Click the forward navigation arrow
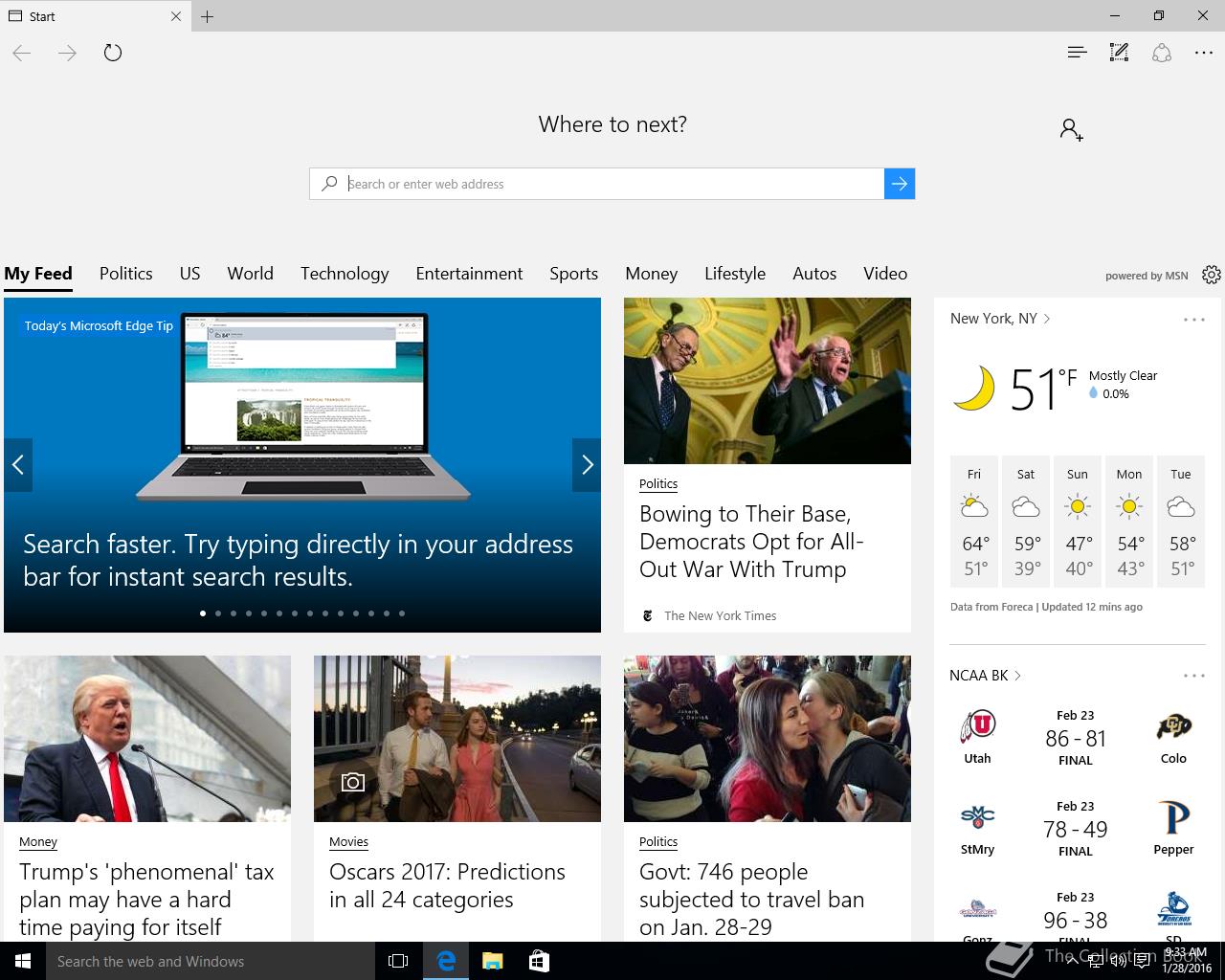This screenshot has height=980, width=1225. coord(67,53)
